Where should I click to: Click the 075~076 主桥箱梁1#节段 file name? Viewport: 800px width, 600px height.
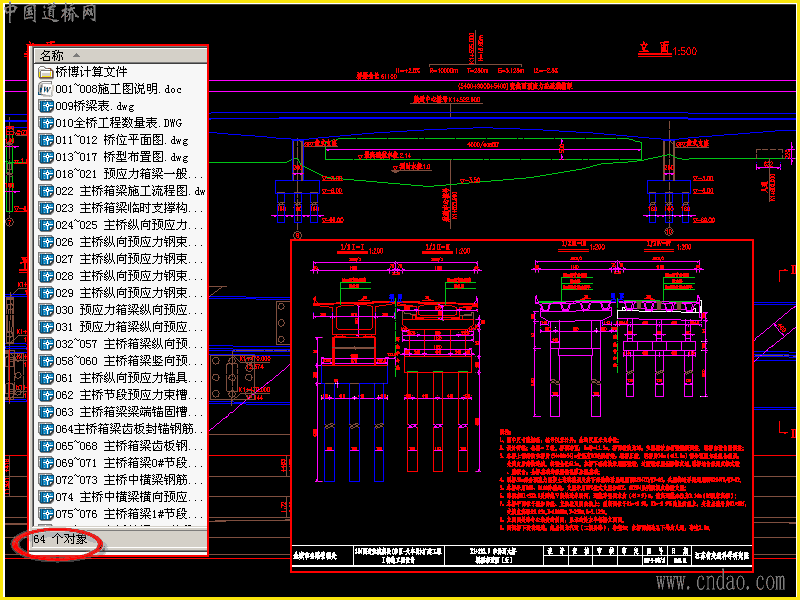point(129,514)
